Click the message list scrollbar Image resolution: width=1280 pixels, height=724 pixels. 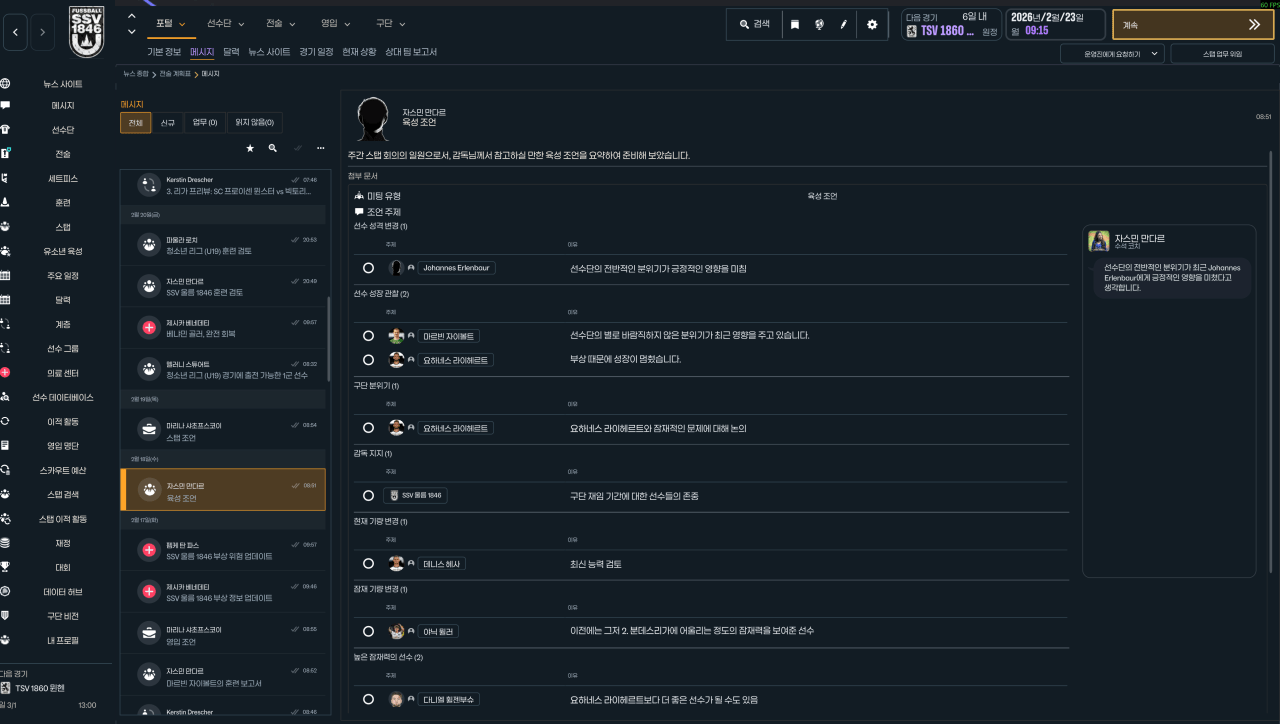pyautogui.click(x=329, y=340)
